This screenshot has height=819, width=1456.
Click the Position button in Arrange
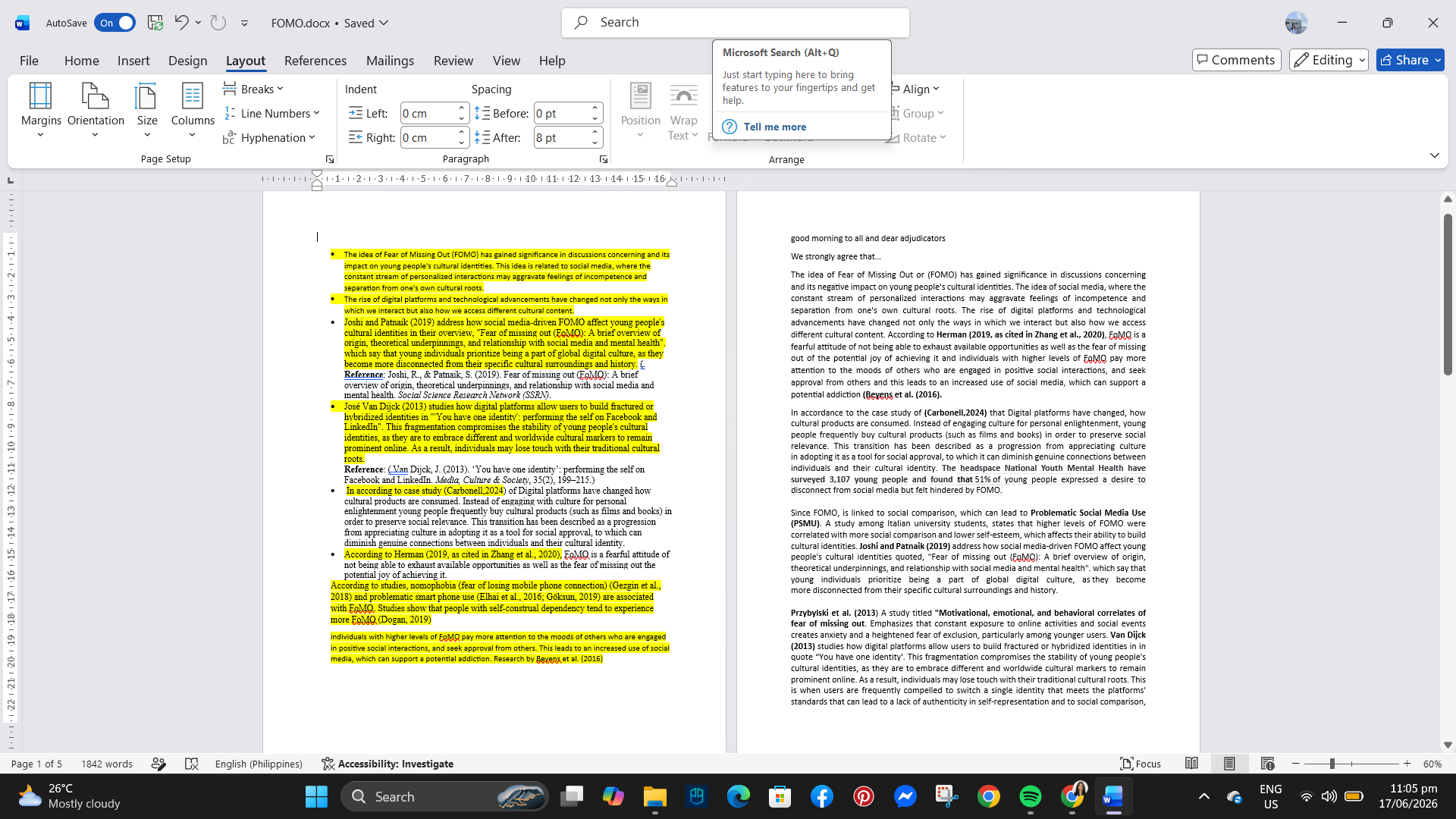641,111
